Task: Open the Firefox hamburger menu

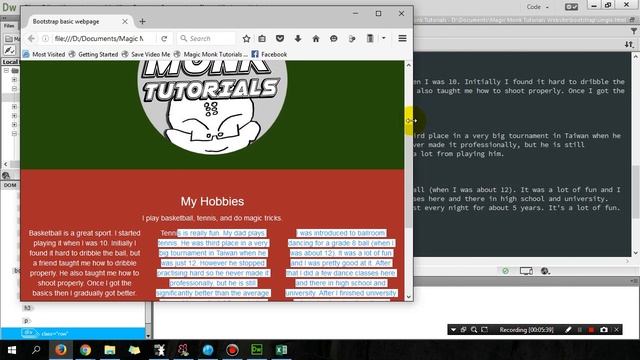Action: tap(402, 38)
